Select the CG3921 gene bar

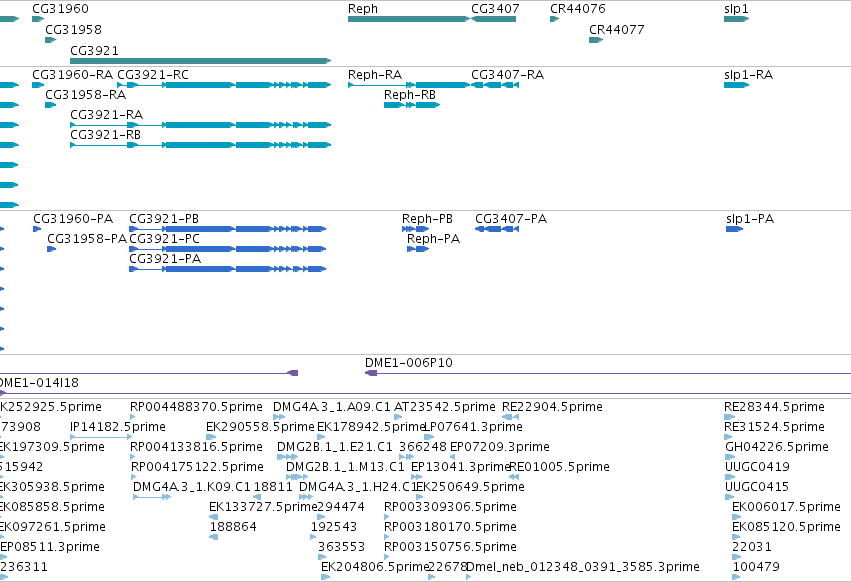[200, 61]
